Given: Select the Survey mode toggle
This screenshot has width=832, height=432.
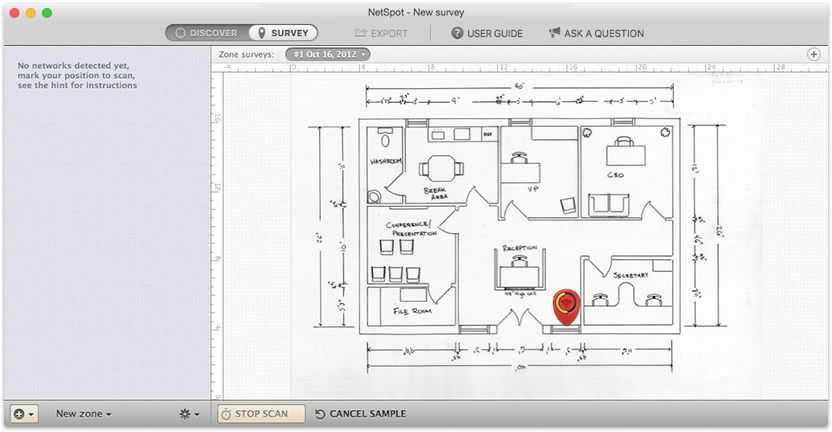Looking at the screenshot, I should pos(283,33).
